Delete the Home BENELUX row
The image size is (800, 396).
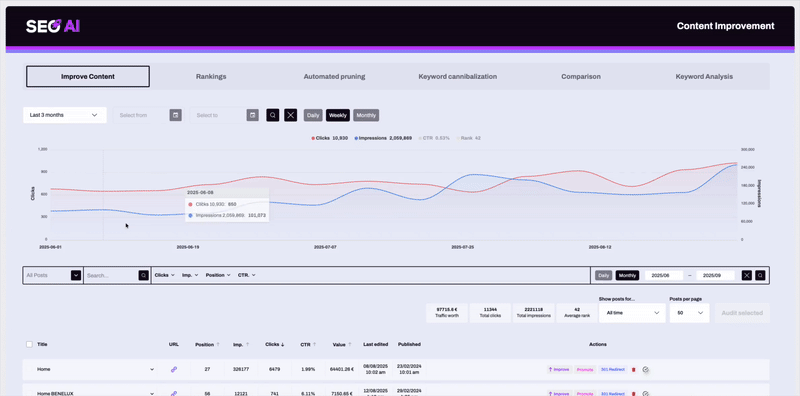634,393
